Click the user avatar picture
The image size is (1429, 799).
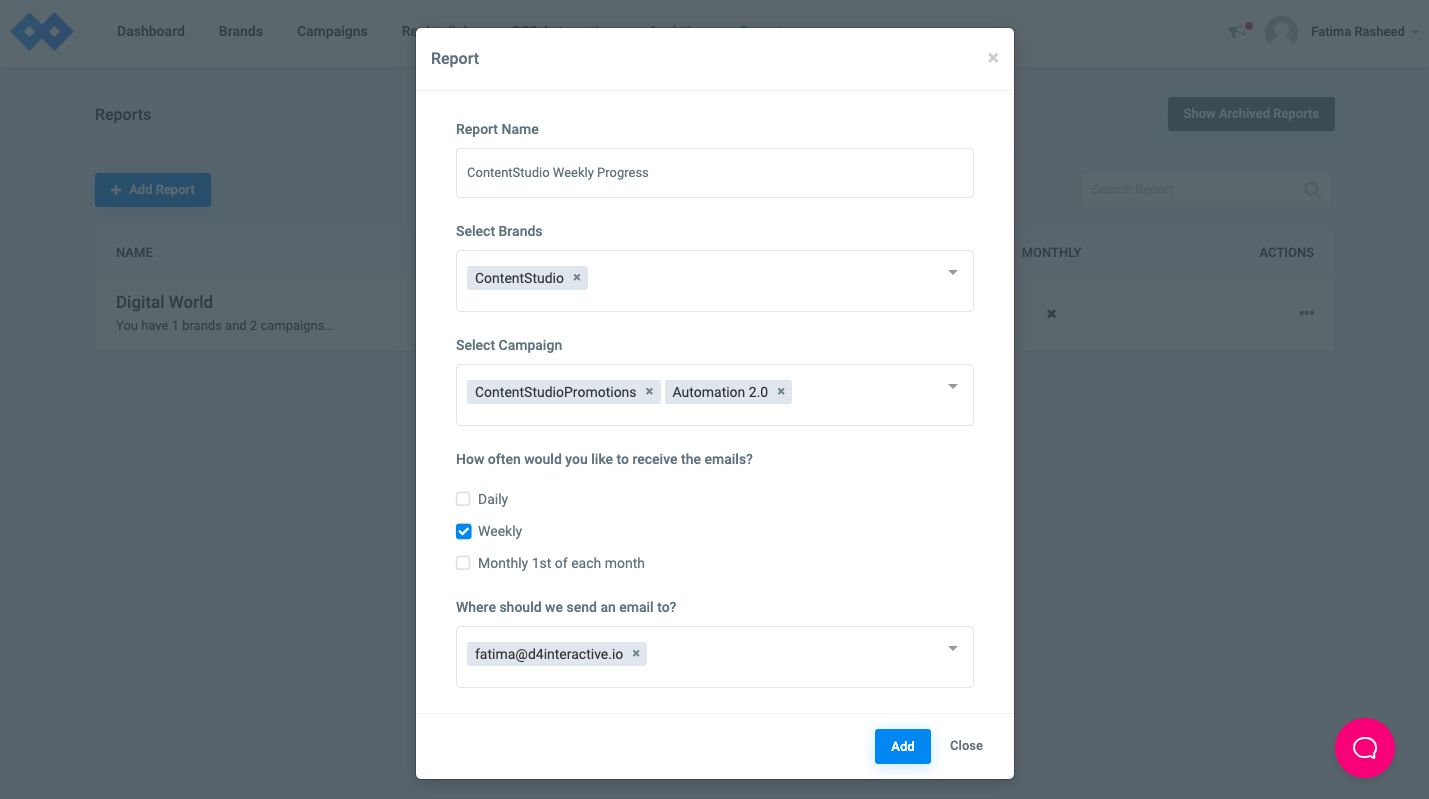coord(1281,32)
